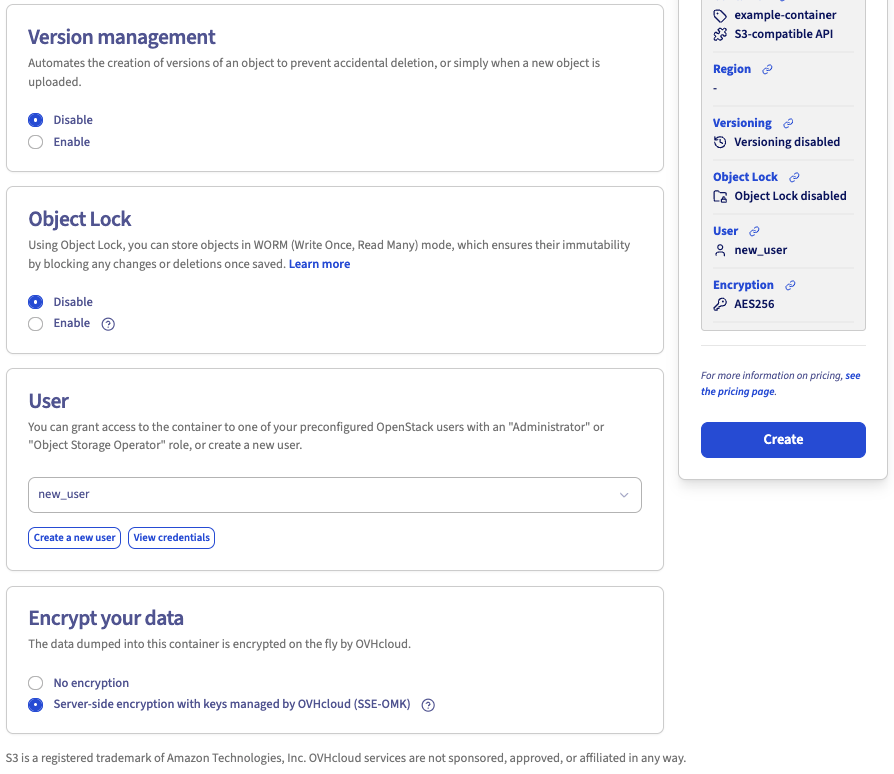The width and height of the screenshot is (894, 774).
Task: Click the person icon beside new_user
Action: pos(720,250)
